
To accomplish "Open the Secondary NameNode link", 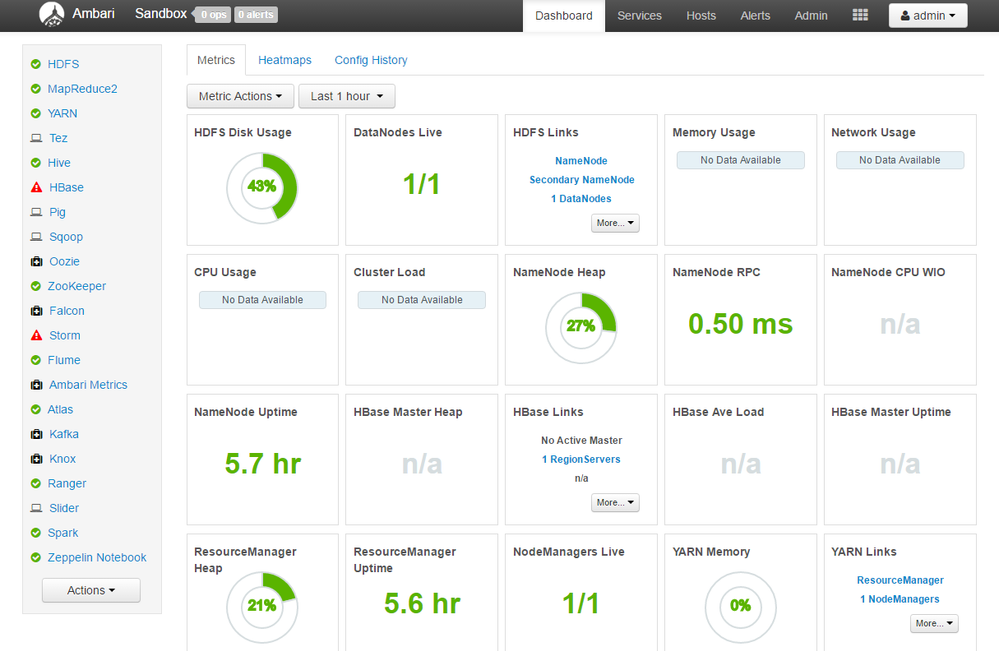I will point(582,180).
